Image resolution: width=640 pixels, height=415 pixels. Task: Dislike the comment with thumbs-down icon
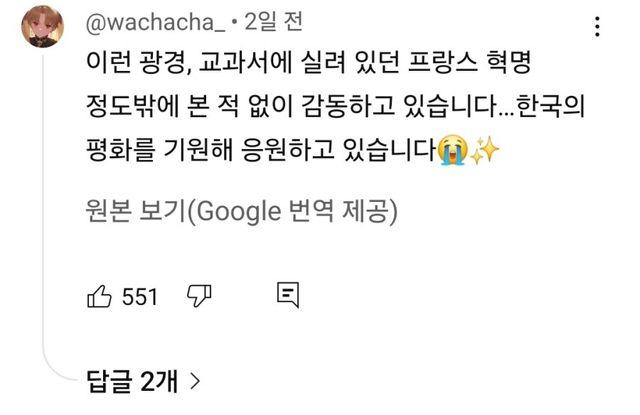tap(199, 296)
